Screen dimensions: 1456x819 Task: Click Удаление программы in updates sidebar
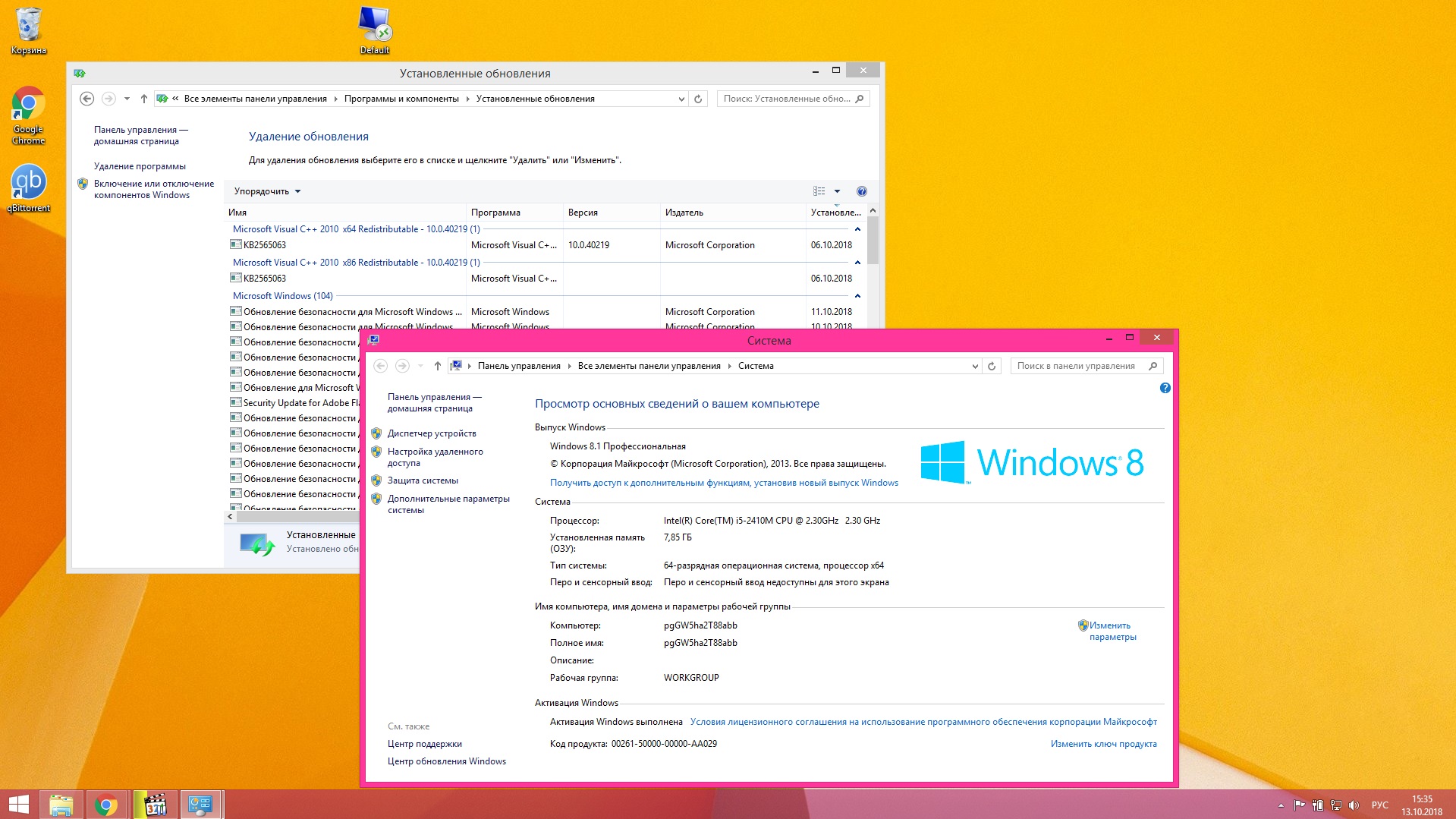click(x=140, y=166)
